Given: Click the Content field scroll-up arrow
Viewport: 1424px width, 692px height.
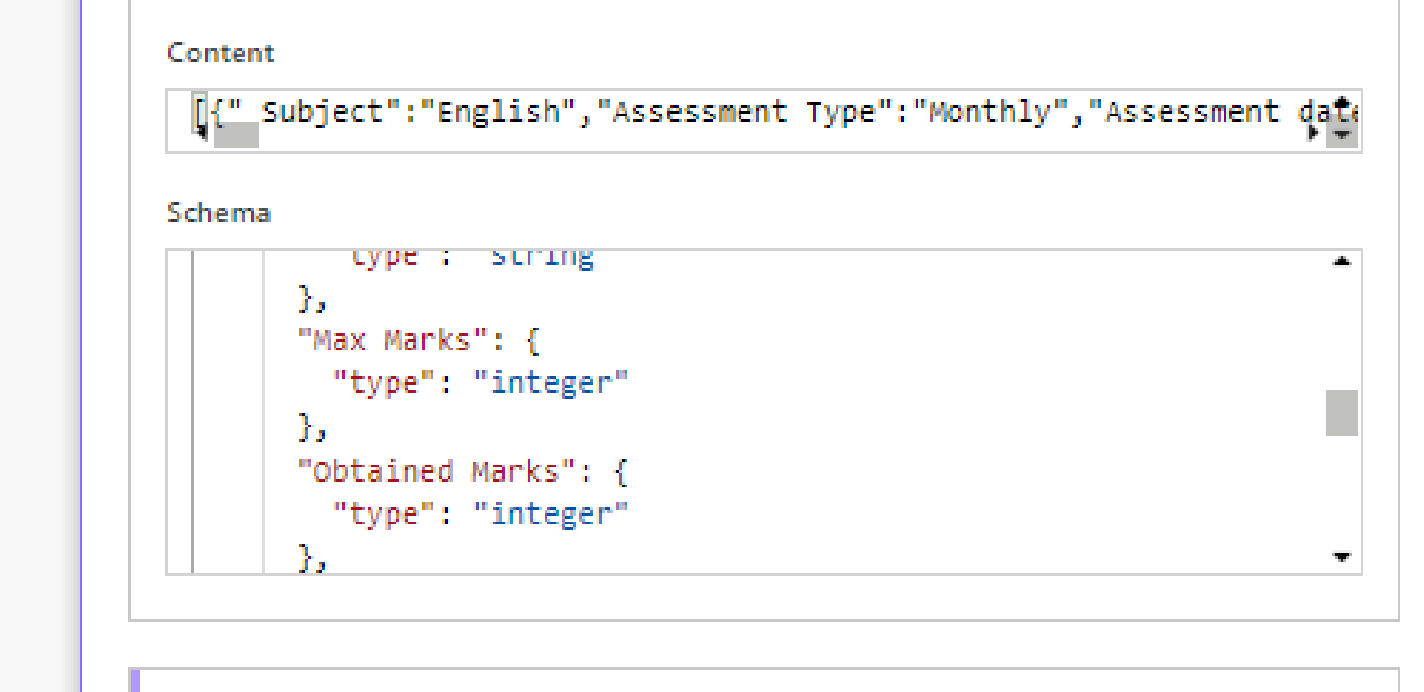Looking at the screenshot, I should 1342,102.
